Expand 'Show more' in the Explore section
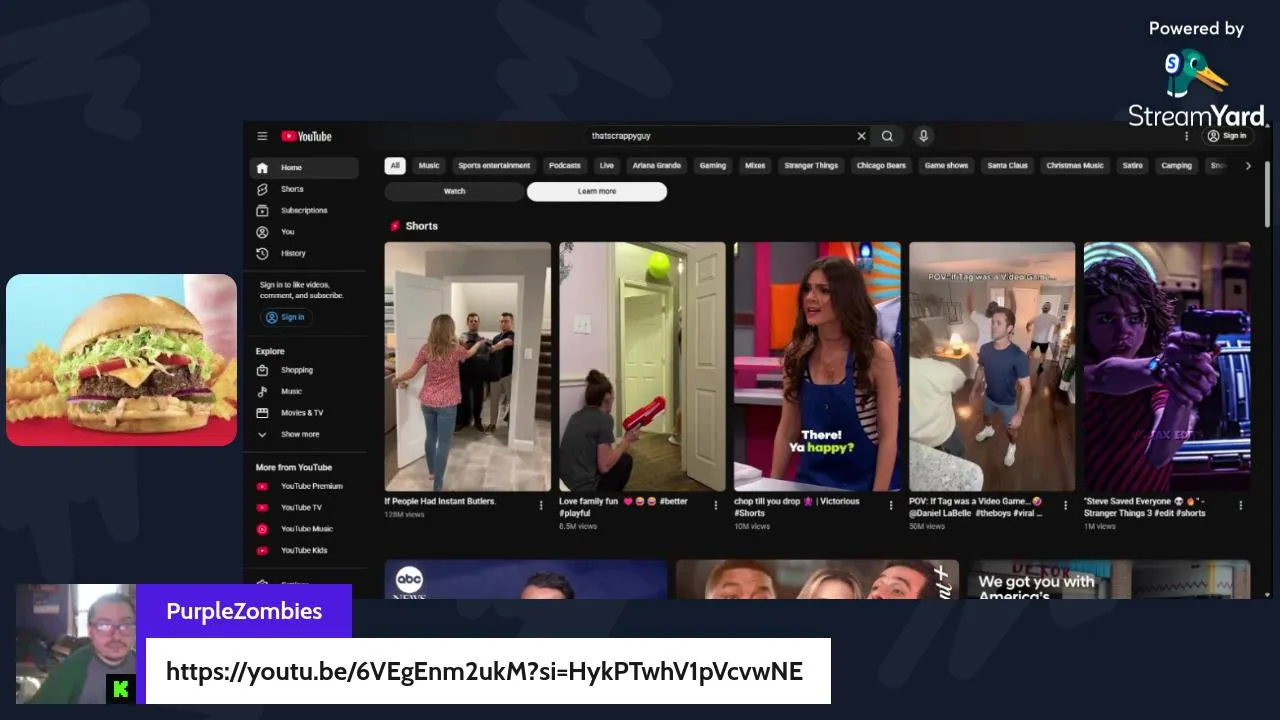1280x720 pixels. click(304, 434)
